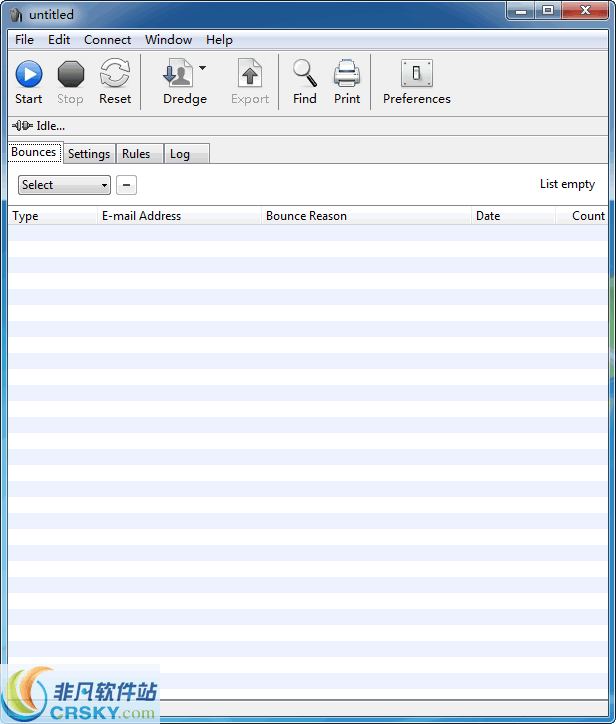This screenshot has height=724, width=616.
Task: Minimize the untitled window
Action: coord(521,11)
